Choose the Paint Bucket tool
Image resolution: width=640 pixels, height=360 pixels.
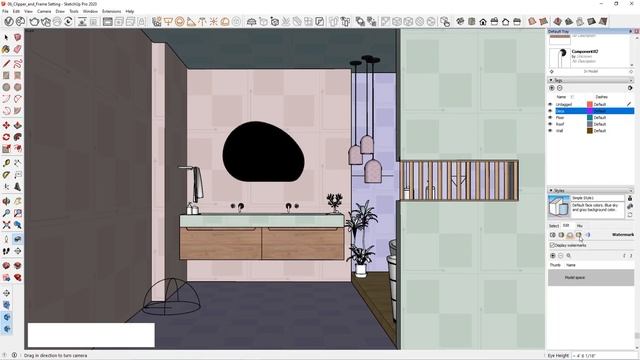tap(6, 49)
